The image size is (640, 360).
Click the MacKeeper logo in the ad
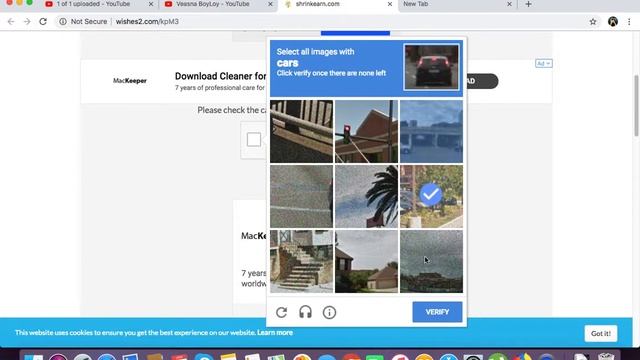coord(130,81)
